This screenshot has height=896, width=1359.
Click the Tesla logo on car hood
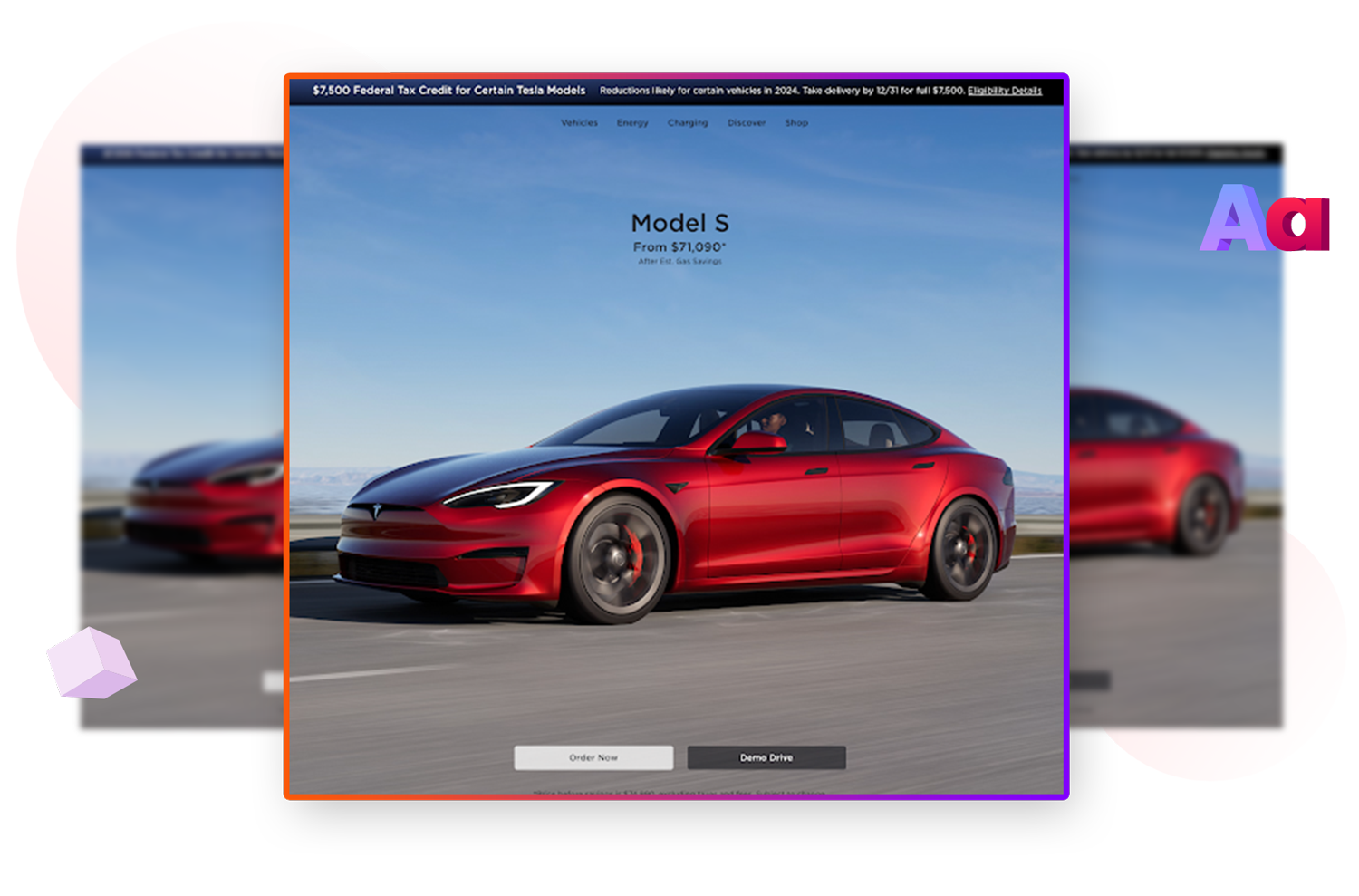tap(377, 511)
